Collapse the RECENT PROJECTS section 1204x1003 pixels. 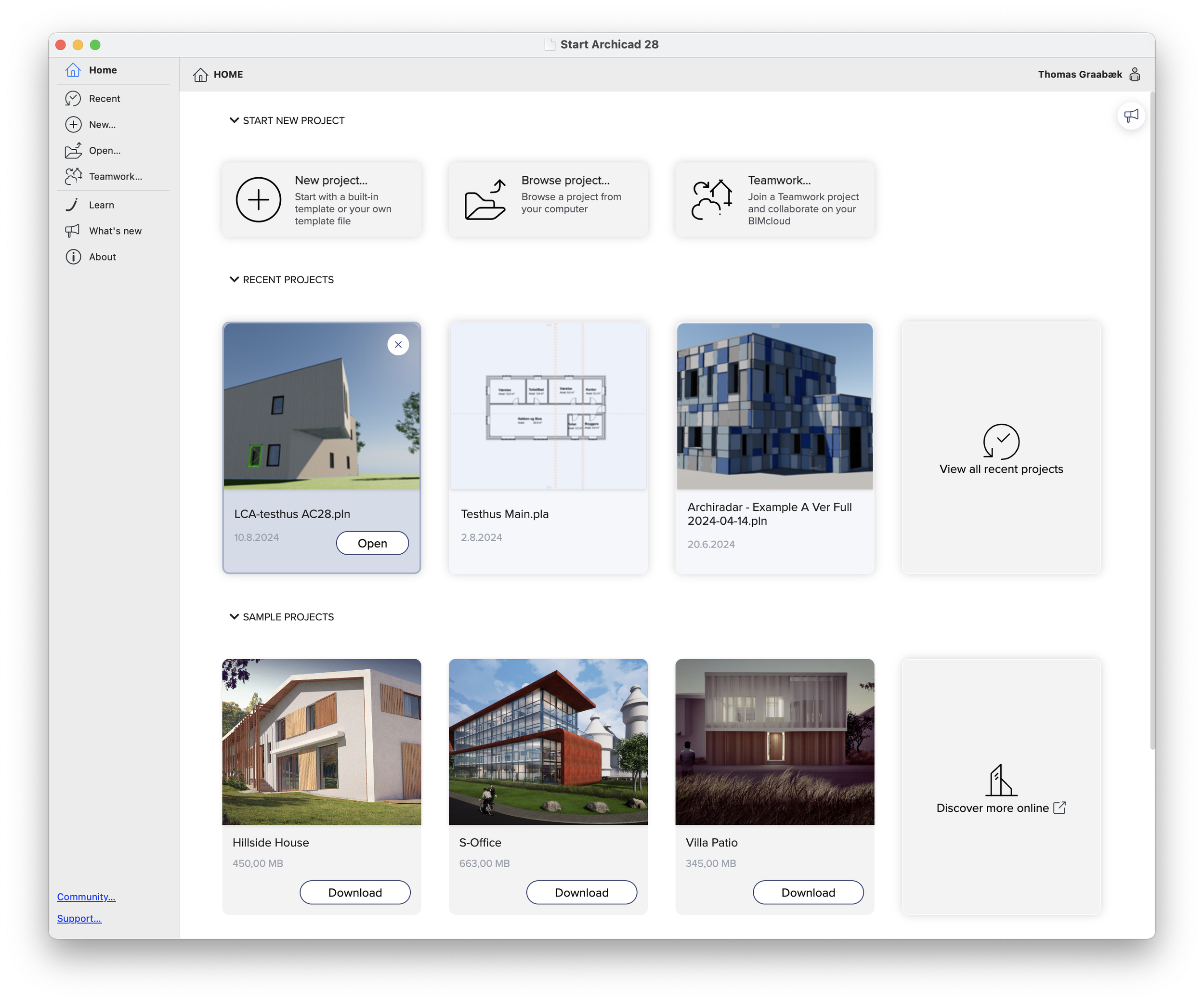(234, 279)
